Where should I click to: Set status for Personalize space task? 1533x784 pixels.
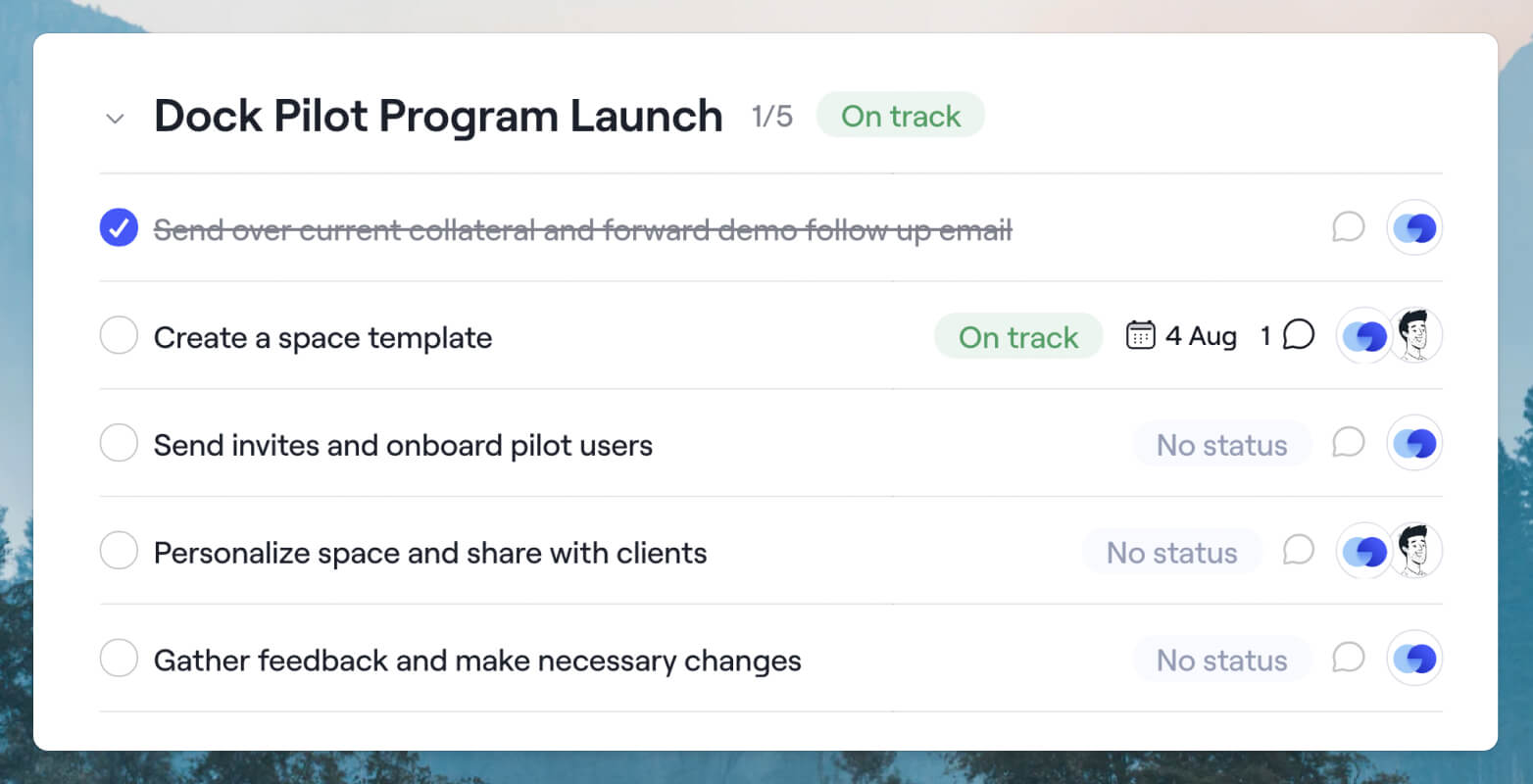click(x=1171, y=552)
